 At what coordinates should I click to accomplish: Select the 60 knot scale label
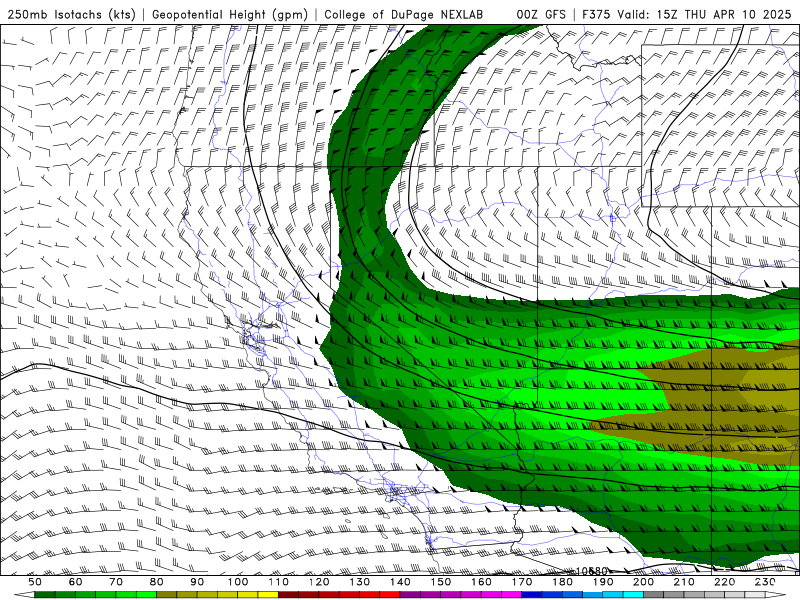pyautogui.click(x=75, y=582)
